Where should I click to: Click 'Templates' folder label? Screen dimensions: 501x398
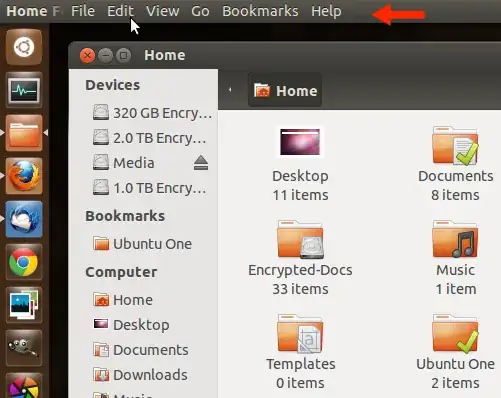coord(301,364)
